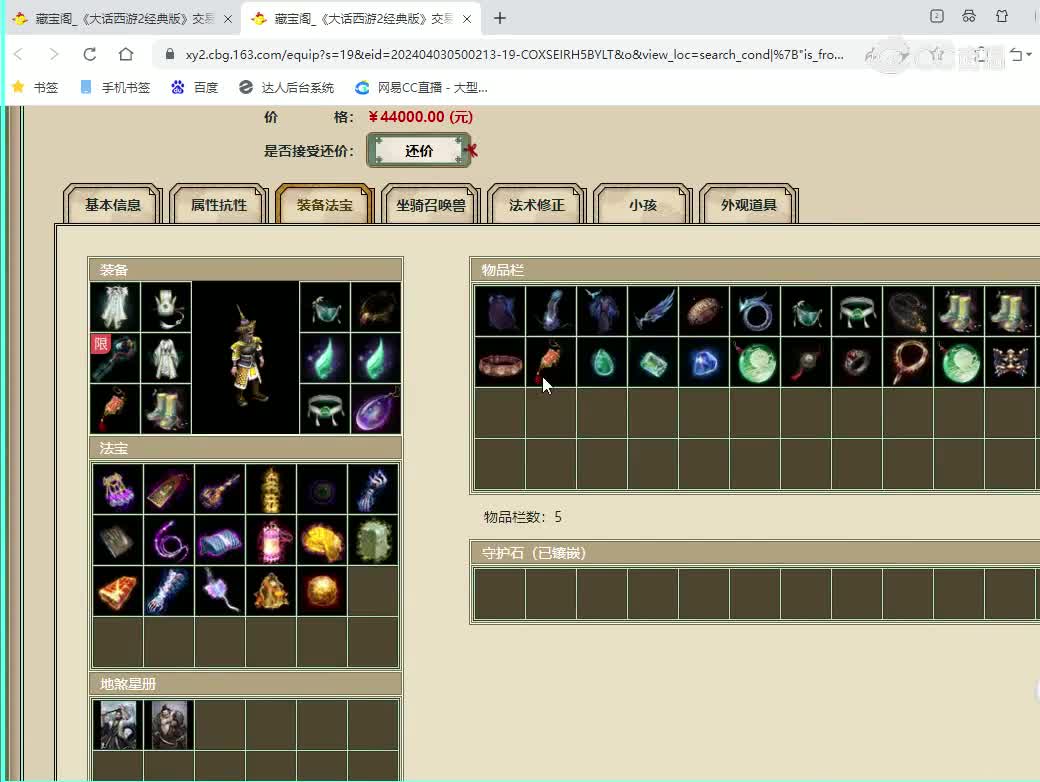Select the red-gold looped necklace in 物品栏
Screen dimensions: 1040x782
pyautogui.click(x=909, y=362)
